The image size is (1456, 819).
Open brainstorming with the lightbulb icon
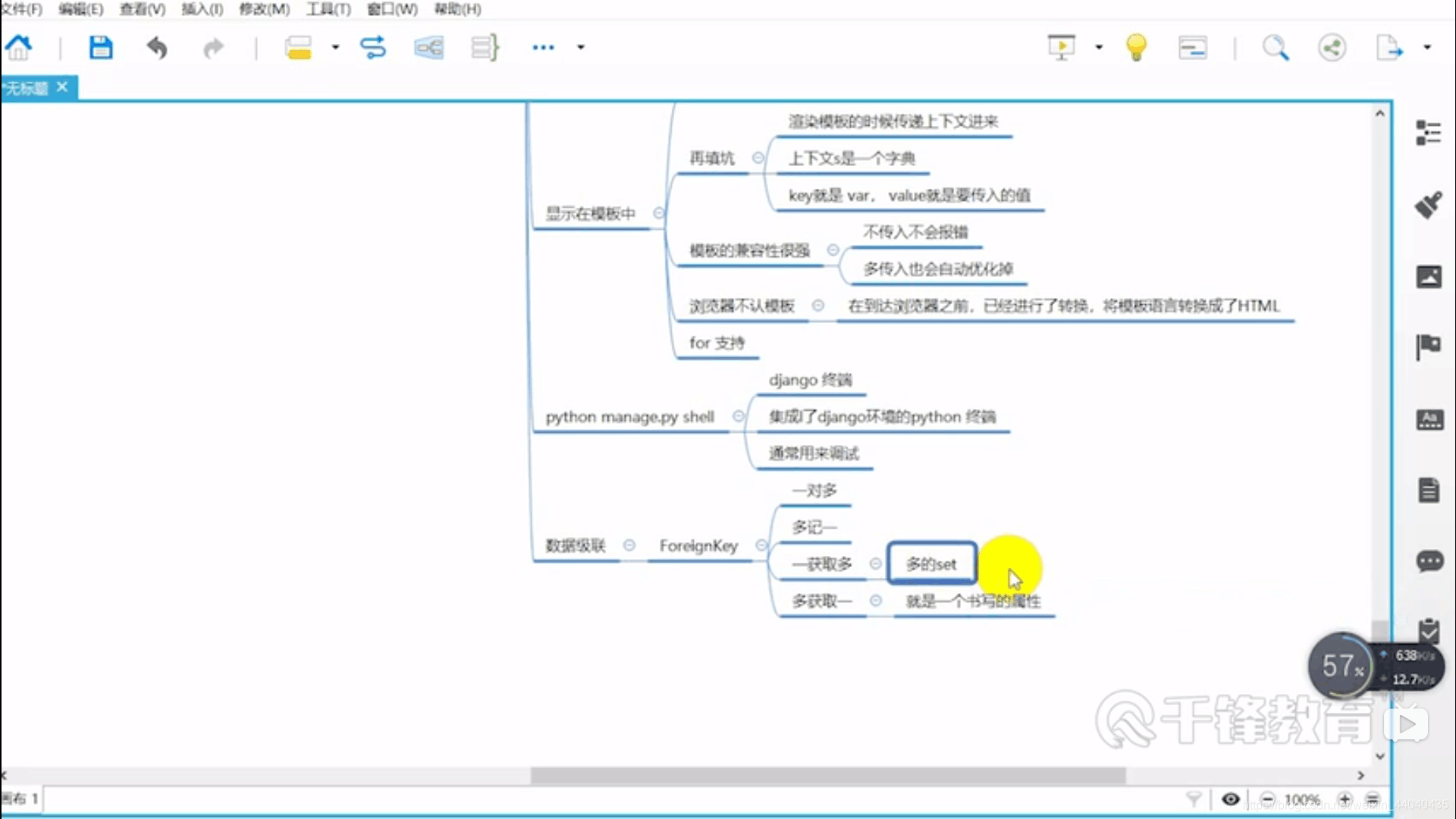(1136, 48)
